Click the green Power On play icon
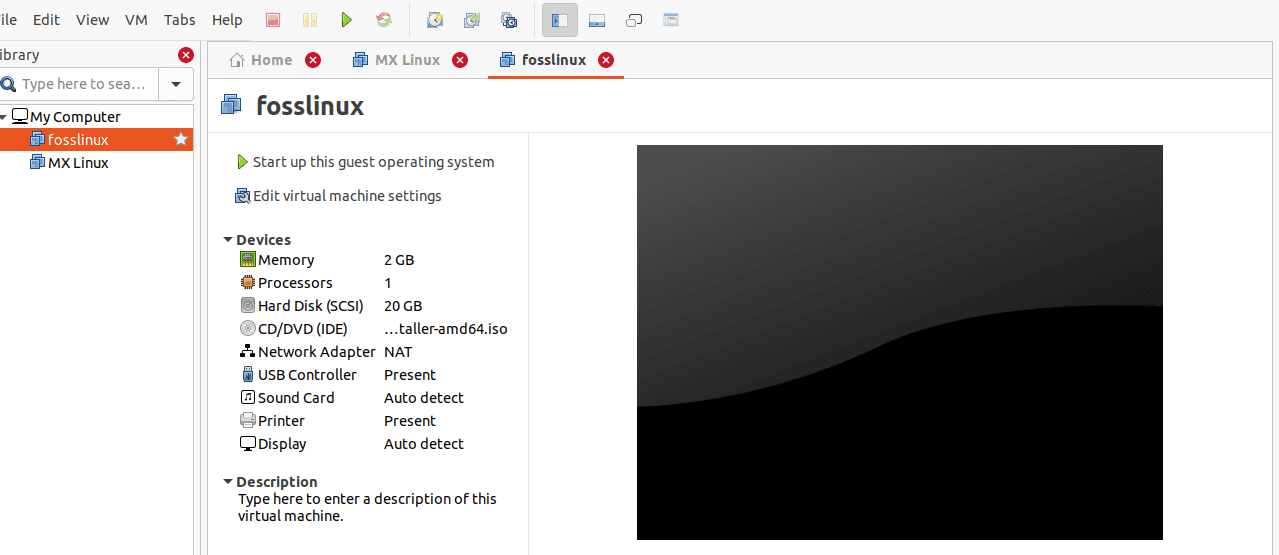 pos(346,20)
